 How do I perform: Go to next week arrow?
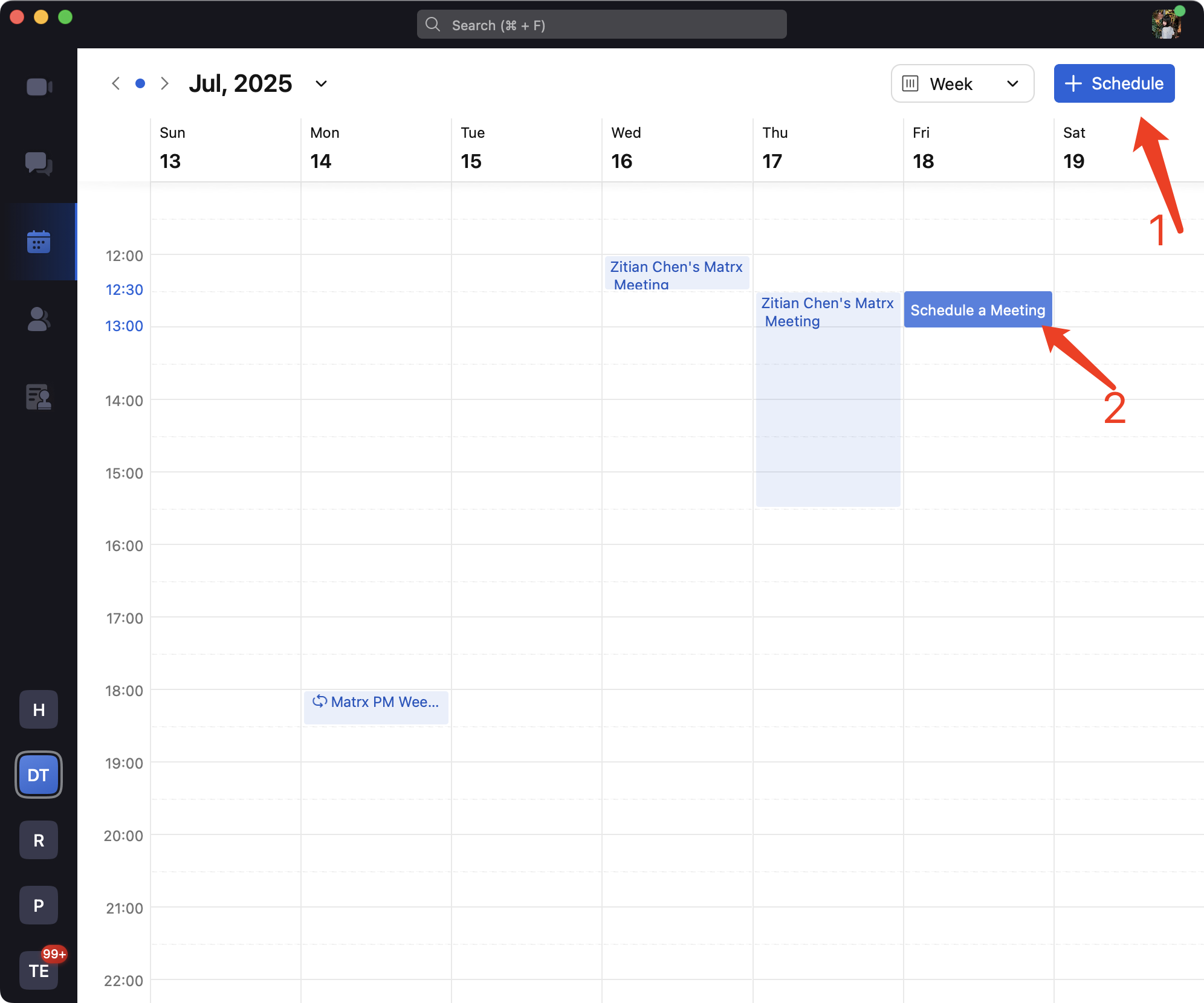[x=164, y=83]
